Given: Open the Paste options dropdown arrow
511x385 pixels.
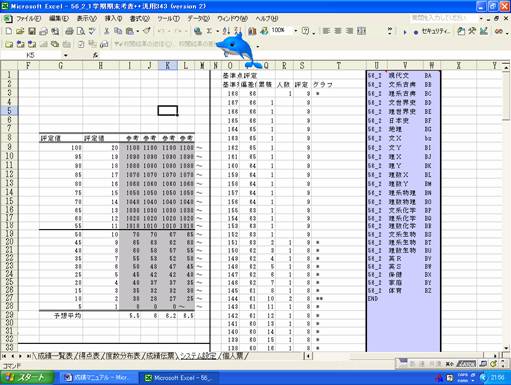Looking at the screenshot, I should [x=137, y=31].
